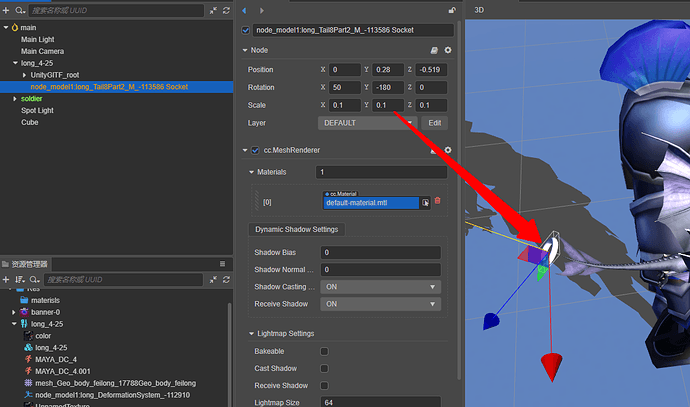Viewport: 690px width, 407px height.
Task: Select Main Camera in the hierarchy
Action: point(43,51)
